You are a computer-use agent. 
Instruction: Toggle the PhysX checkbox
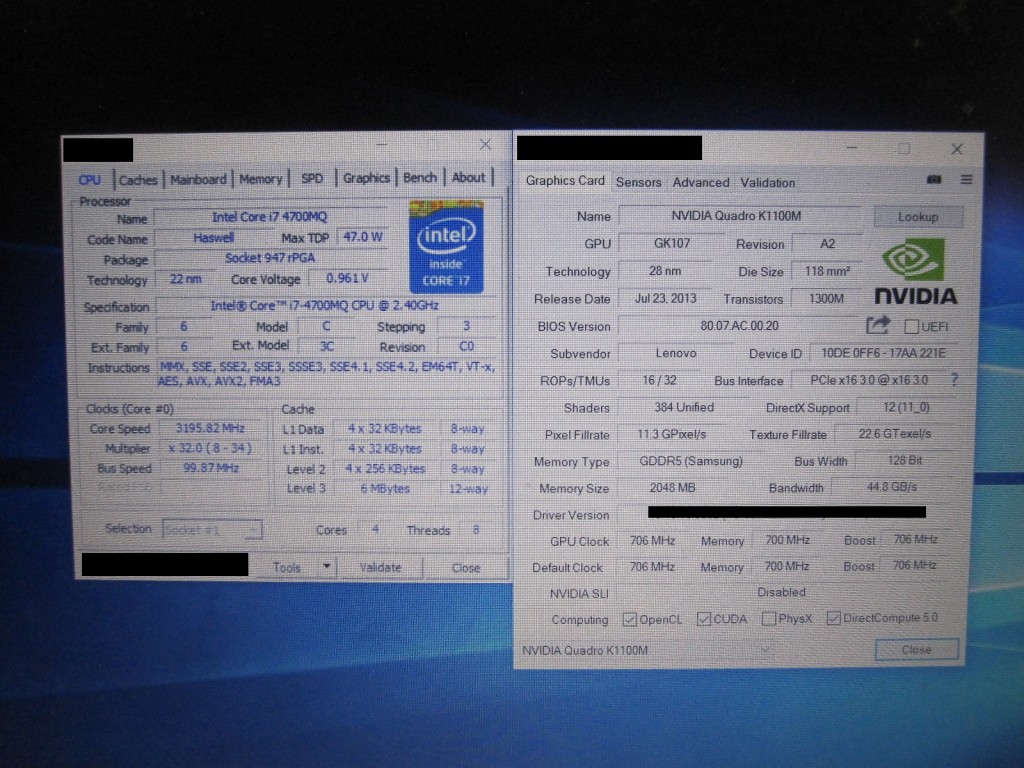[x=769, y=618]
